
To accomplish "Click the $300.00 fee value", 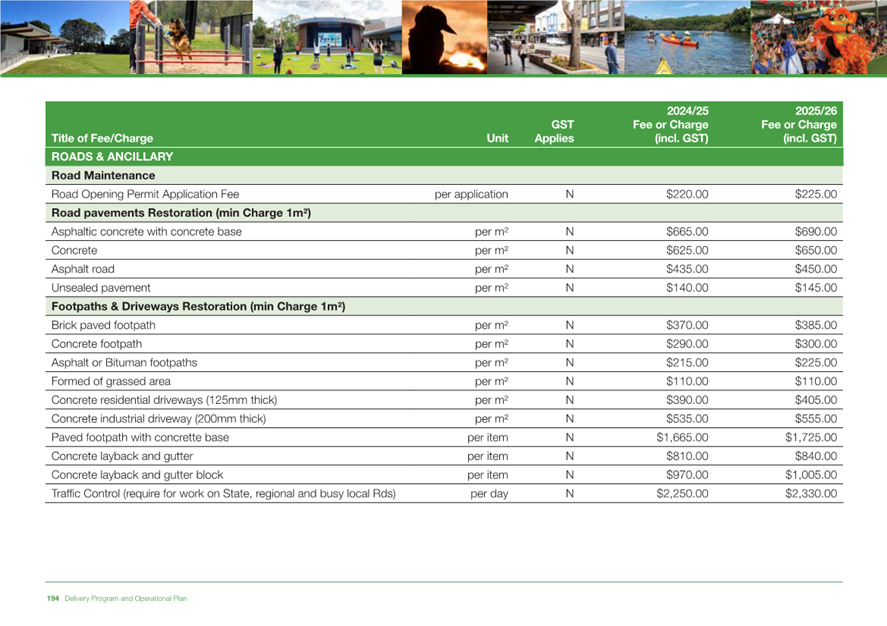I will (816, 343).
